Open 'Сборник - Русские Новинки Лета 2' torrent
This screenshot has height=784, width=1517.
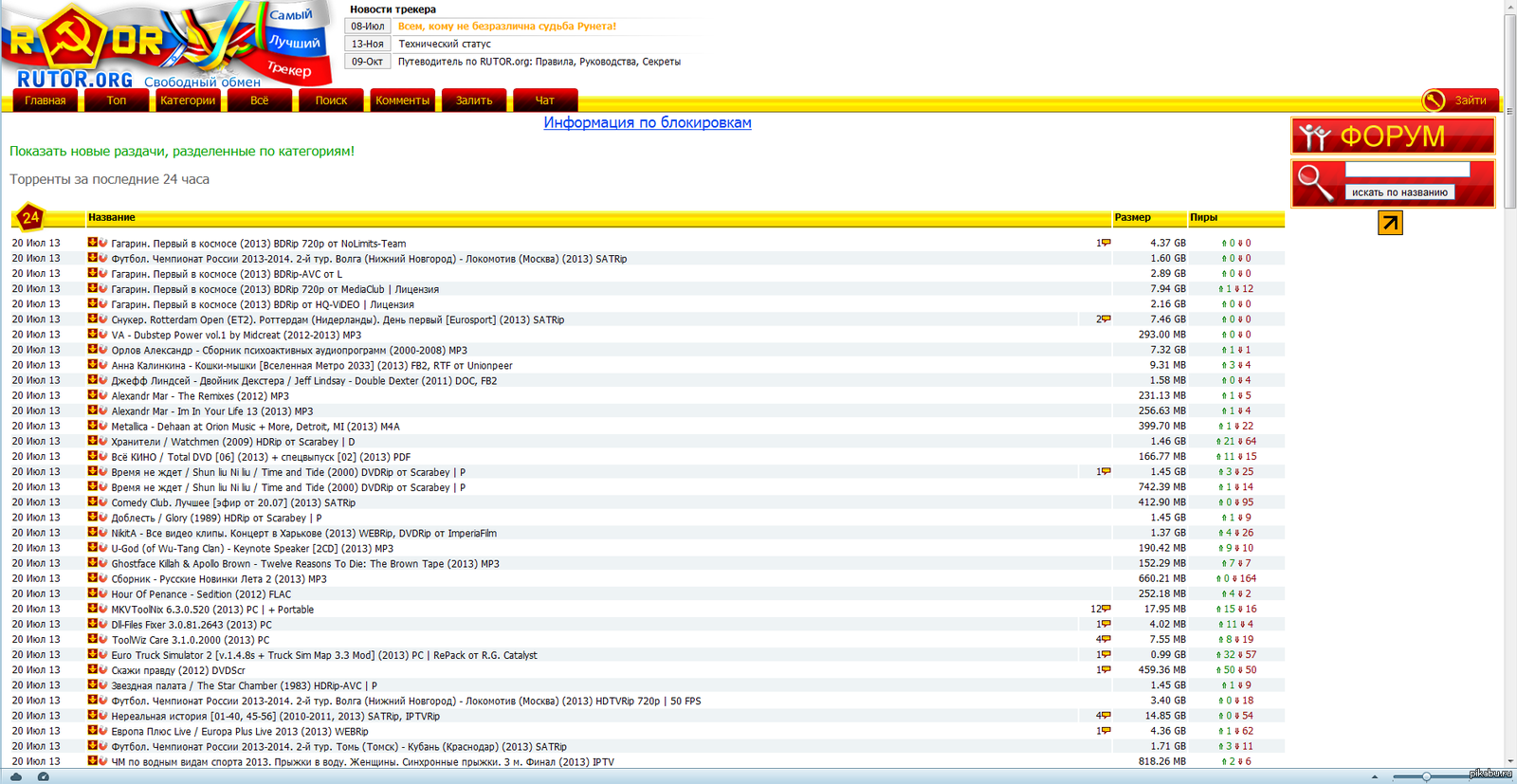pos(219,578)
